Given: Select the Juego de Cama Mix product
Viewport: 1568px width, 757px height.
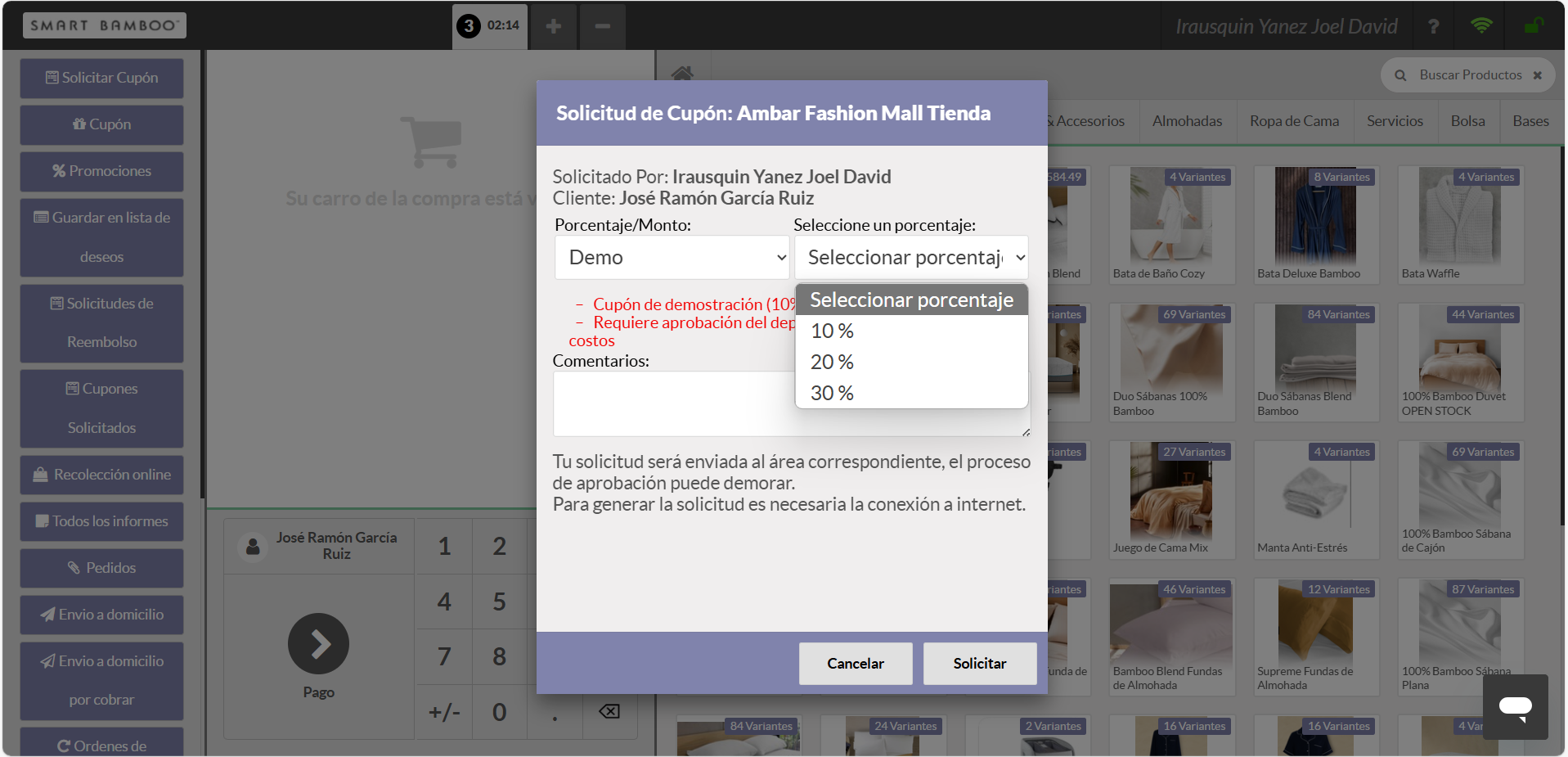Looking at the screenshot, I should pos(1171,500).
